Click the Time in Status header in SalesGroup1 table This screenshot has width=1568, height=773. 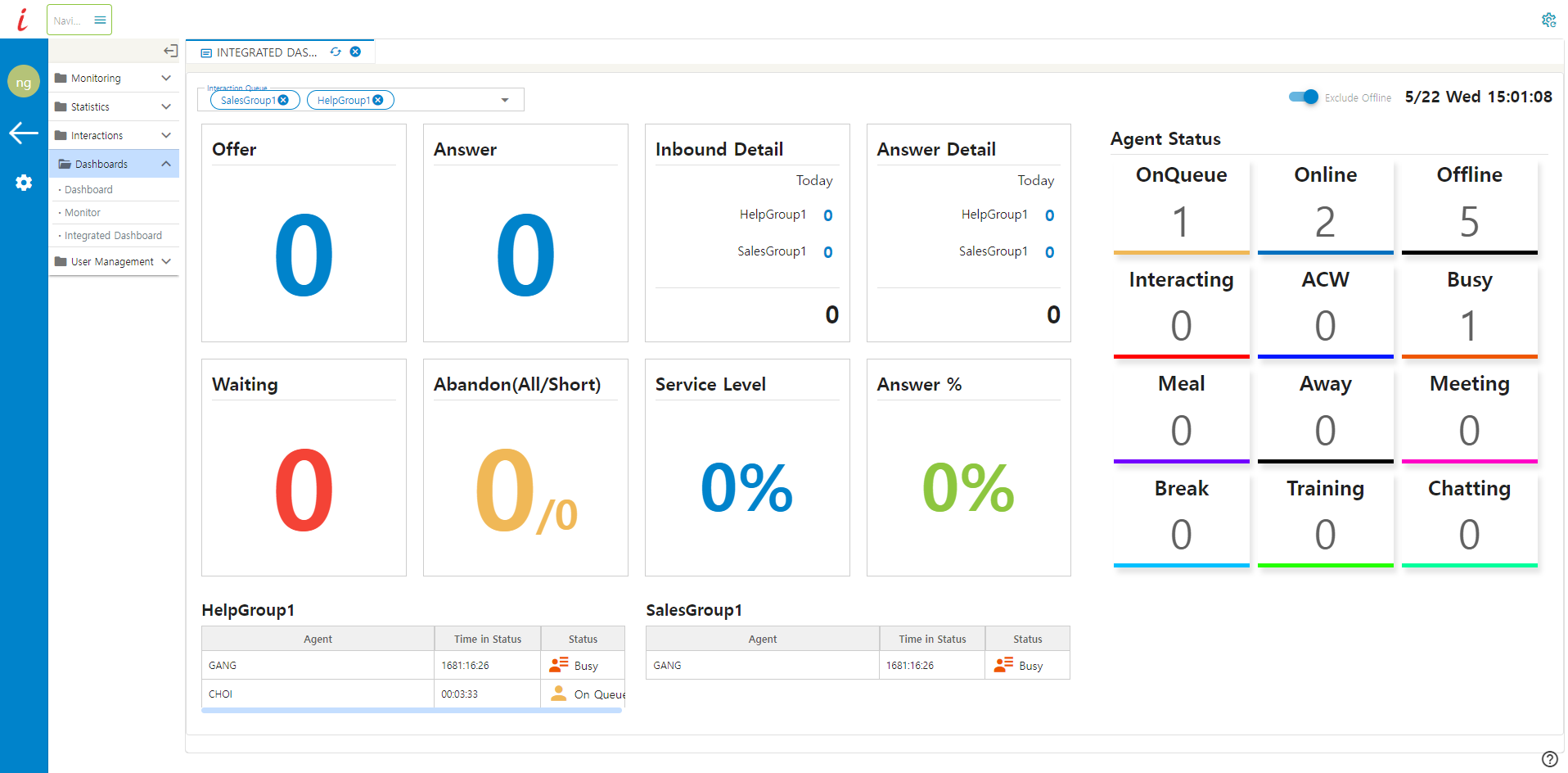[x=932, y=639]
